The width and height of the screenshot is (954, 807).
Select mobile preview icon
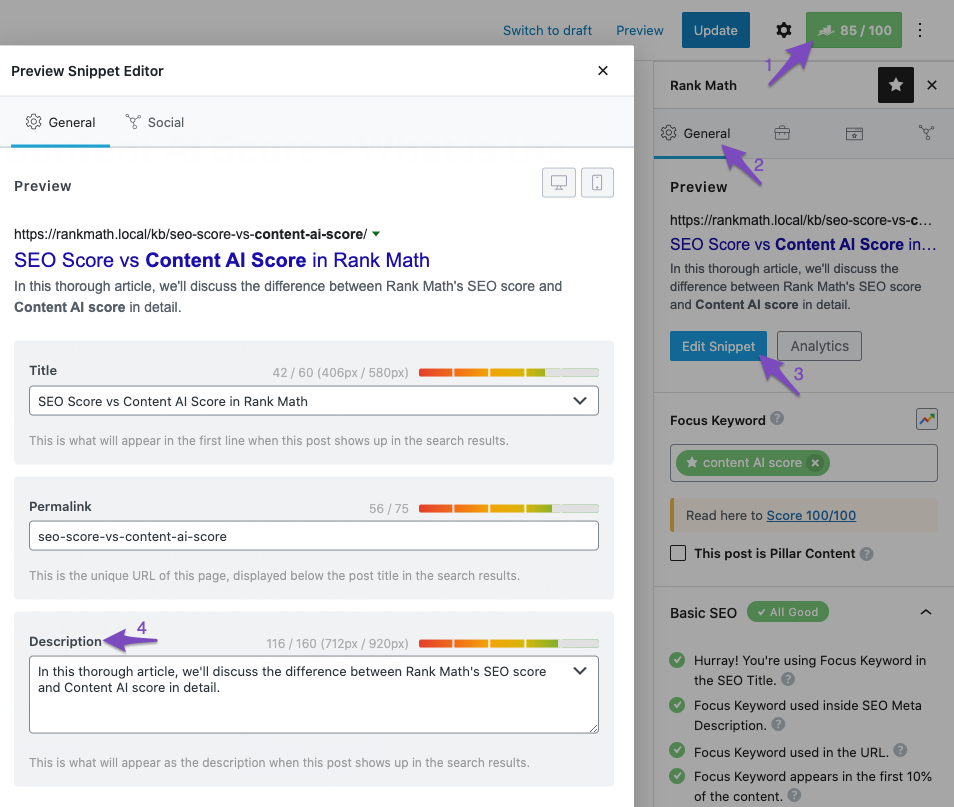(x=597, y=183)
